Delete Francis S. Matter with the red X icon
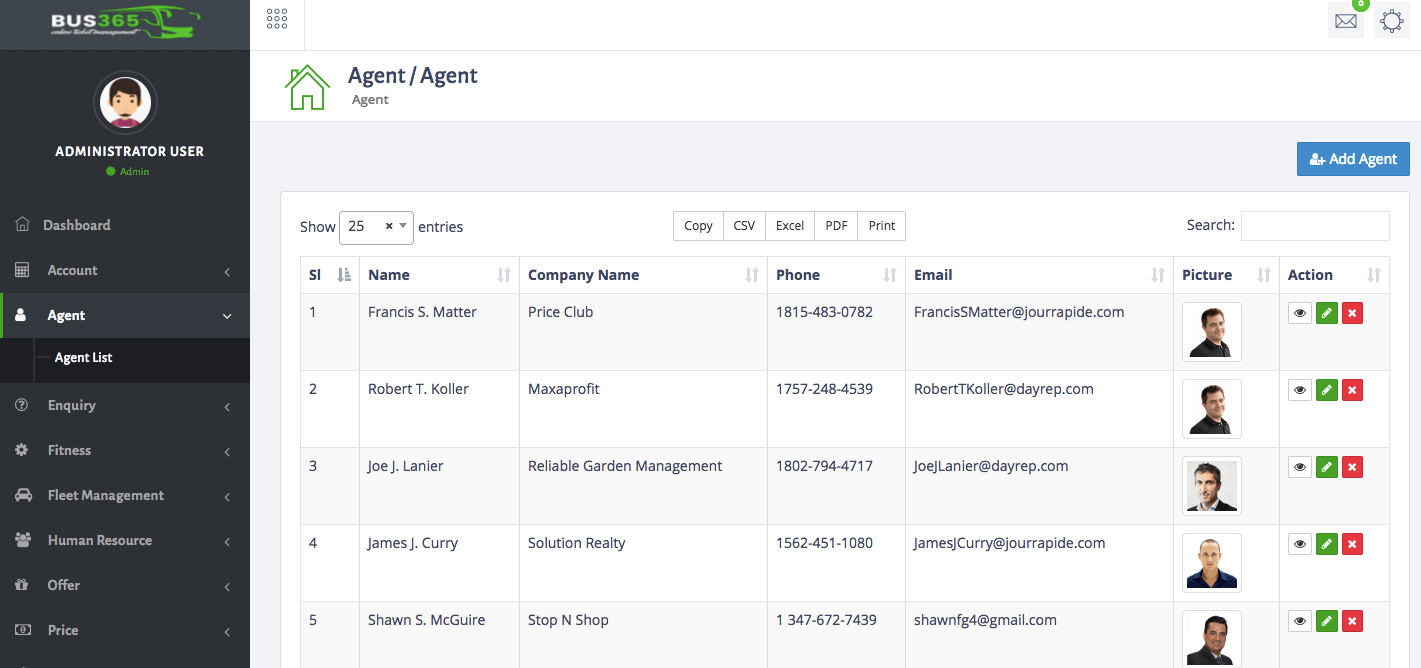The height and width of the screenshot is (668, 1421). click(x=1352, y=312)
